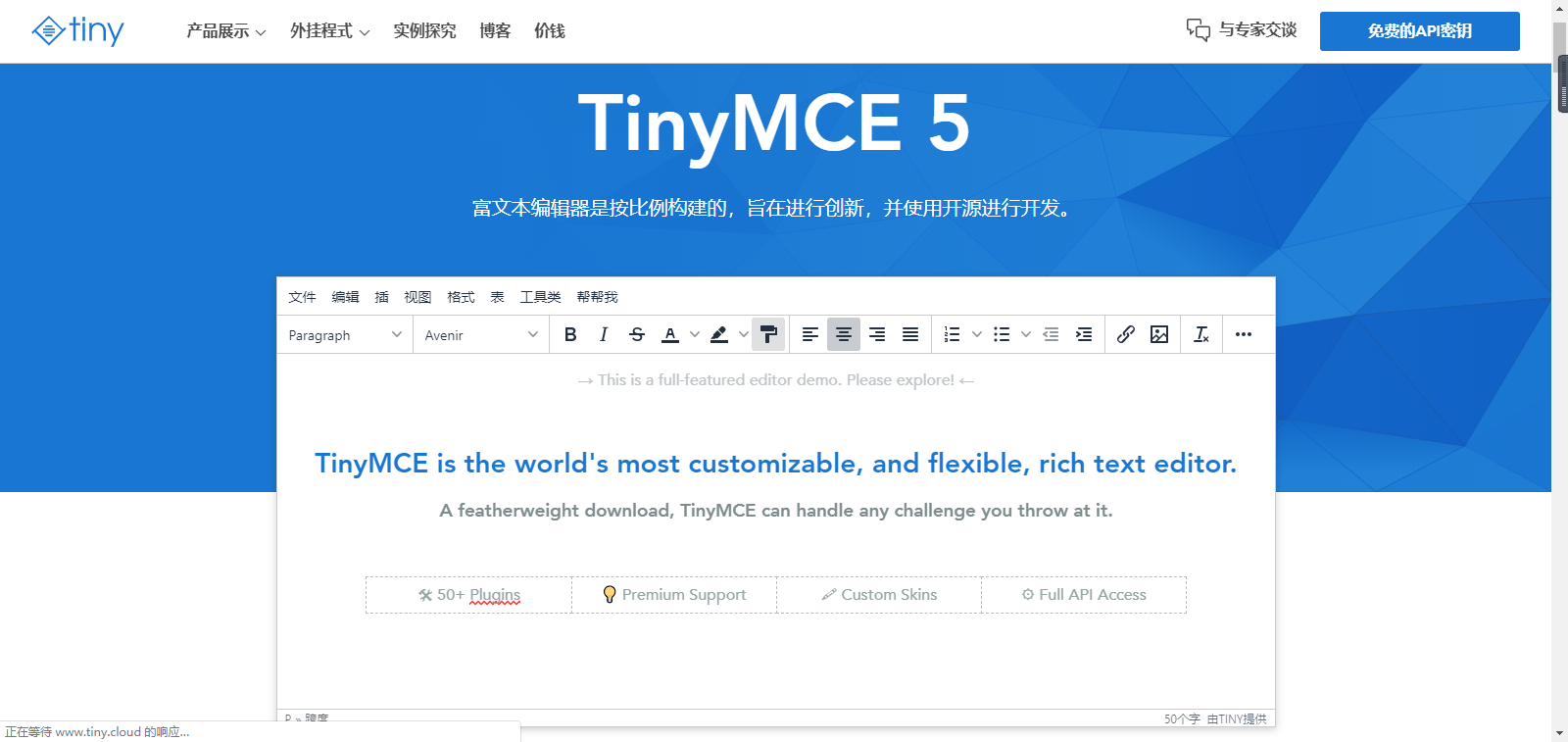The height and width of the screenshot is (742, 1568).
Task: Click the bold formatting icon
Action: tap(570, 334)
